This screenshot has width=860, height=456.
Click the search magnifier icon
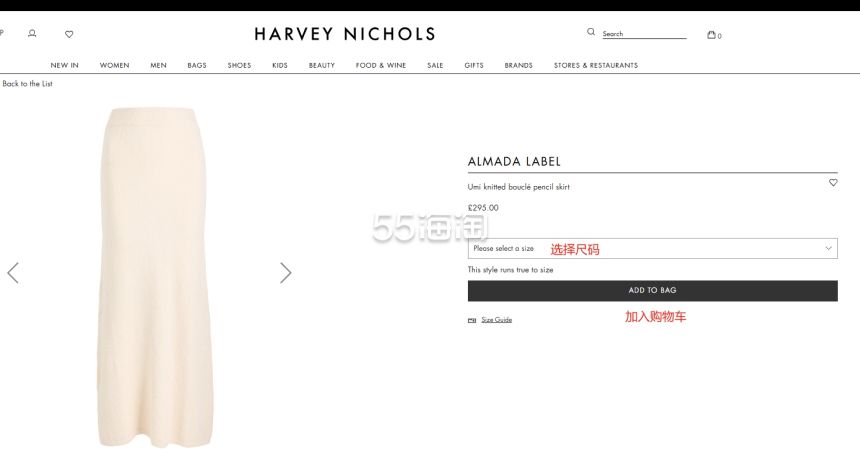591,32
